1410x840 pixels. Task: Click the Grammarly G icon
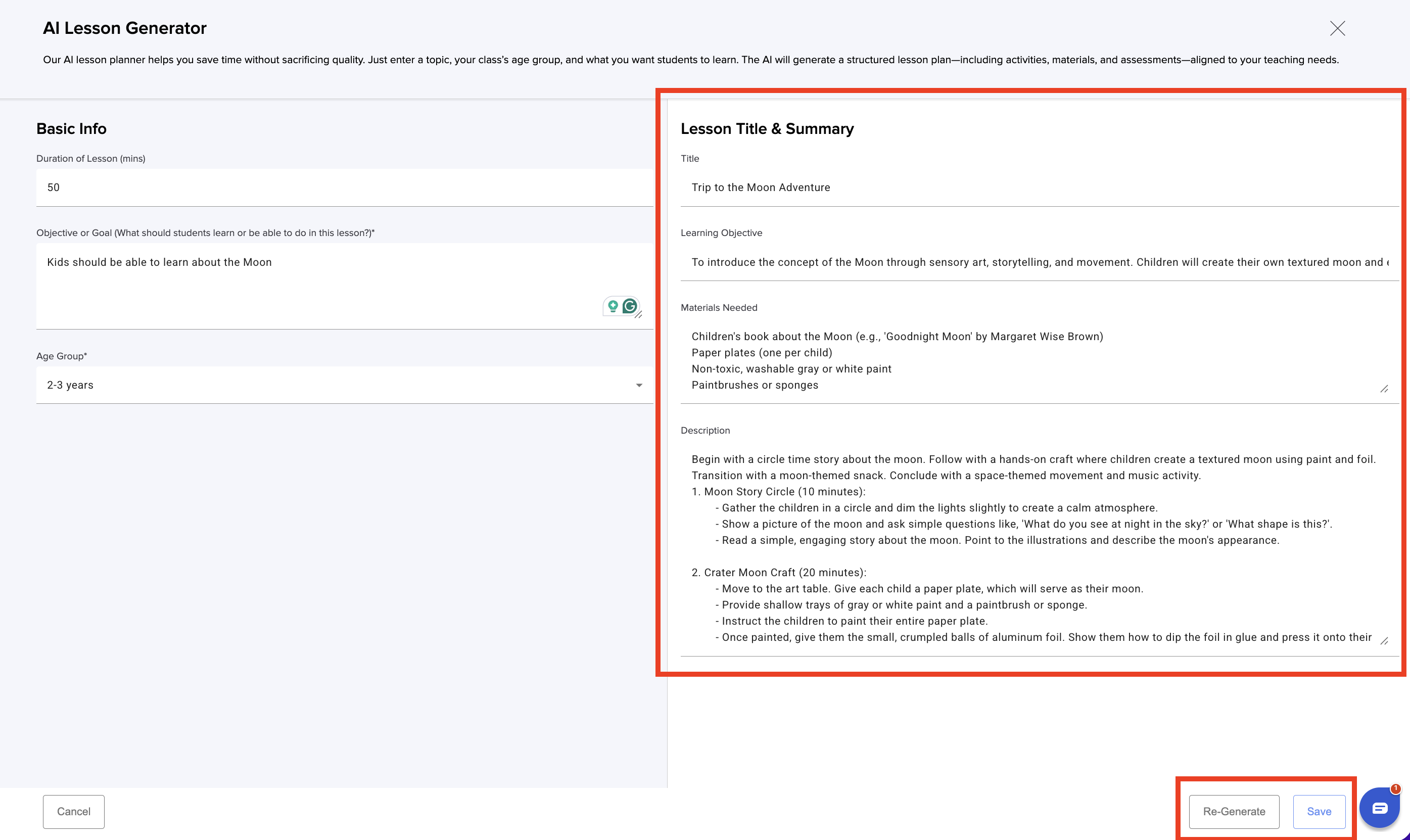[630, 306]
